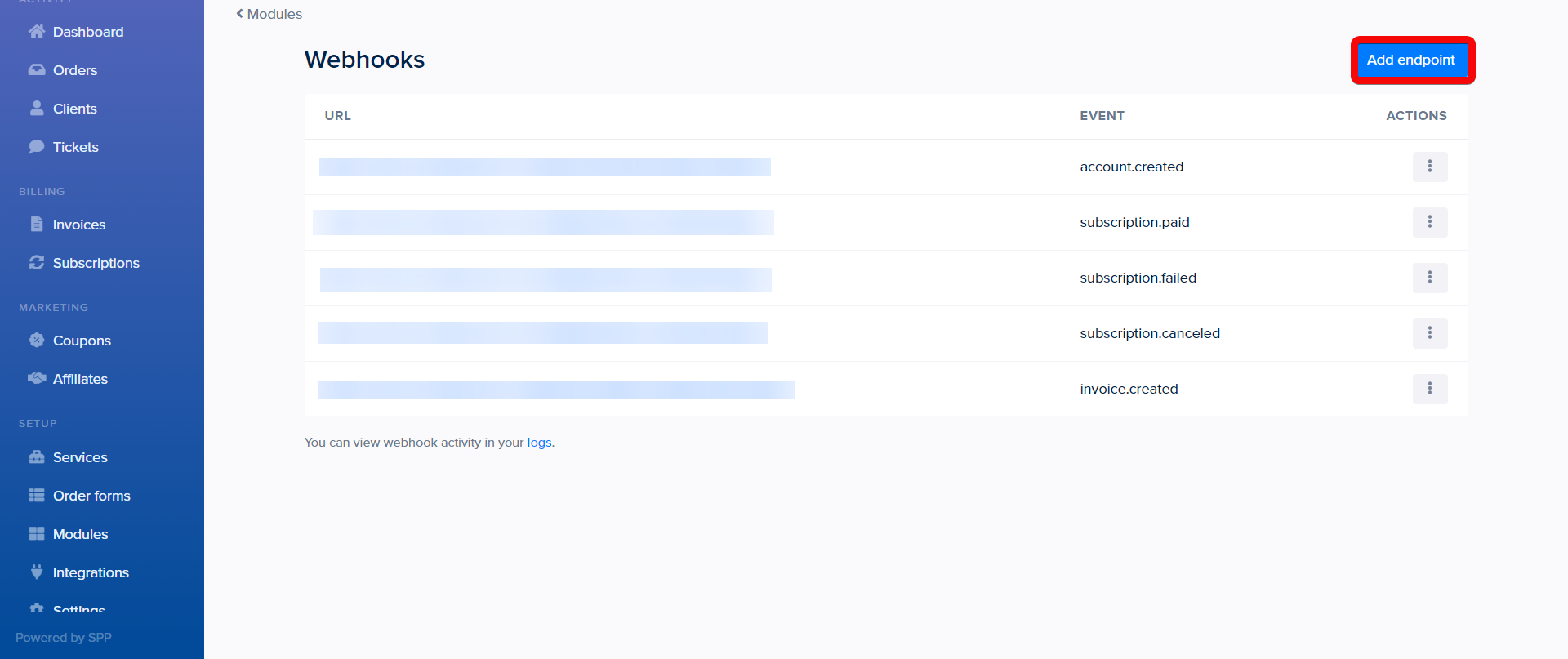This screenshot has width=1568, height=659.
Task: Click the blurred URL for invoice.created
Action: click(556, 390)
